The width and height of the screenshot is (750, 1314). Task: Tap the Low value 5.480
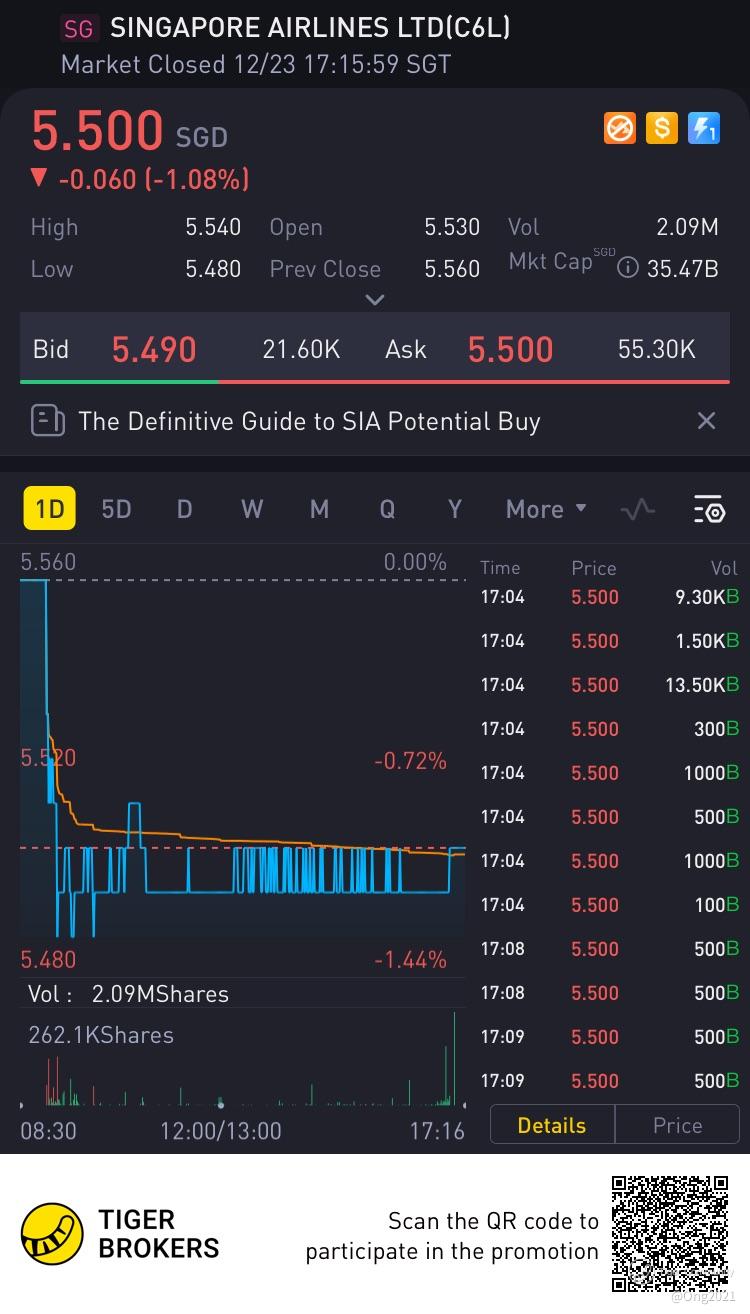tap(213, 269)
